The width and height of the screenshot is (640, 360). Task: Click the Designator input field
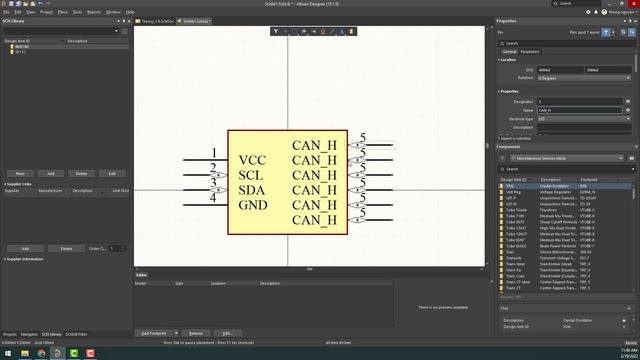coord(580,102)
